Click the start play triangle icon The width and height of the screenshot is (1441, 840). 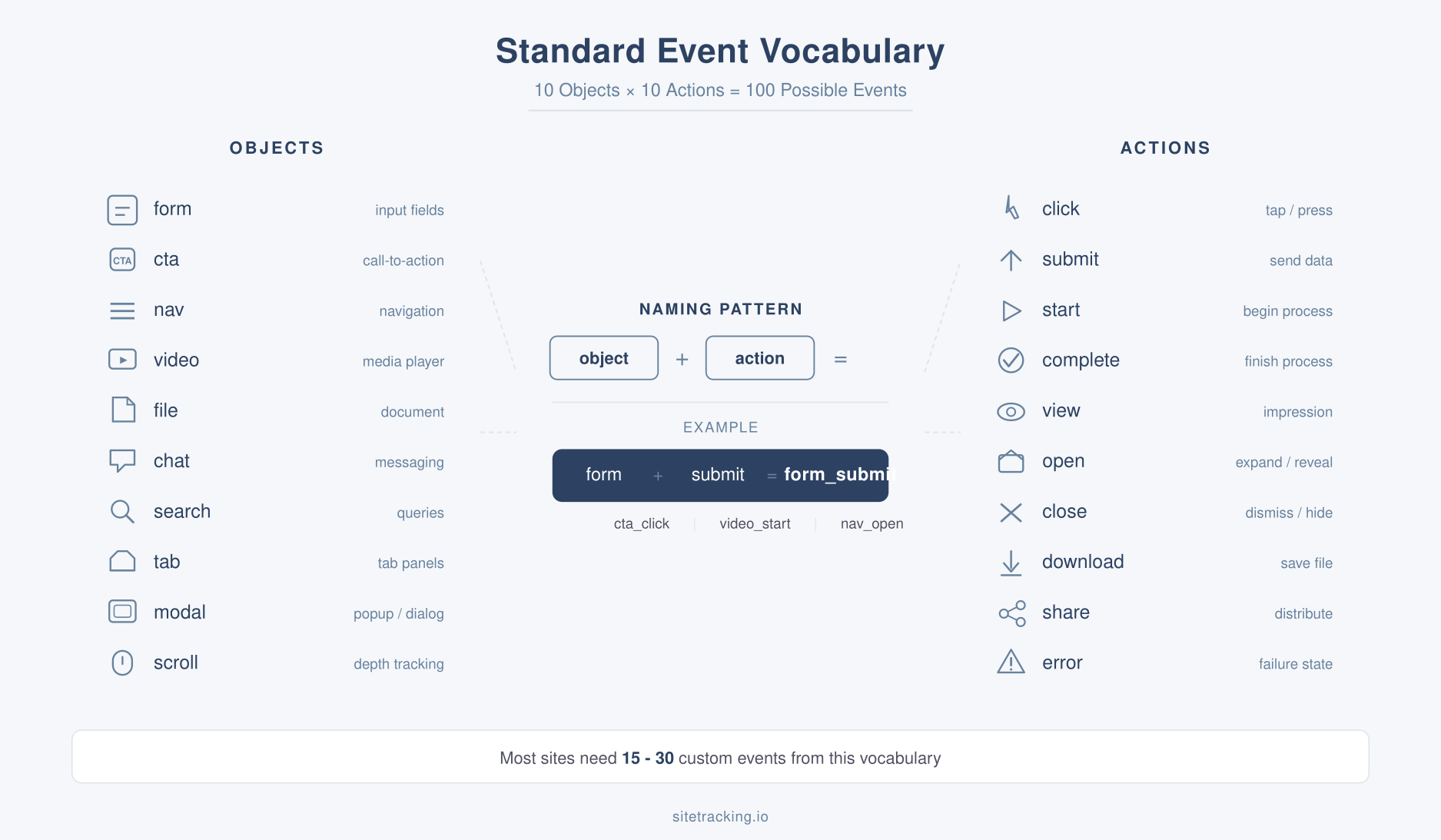[1011, 310]
